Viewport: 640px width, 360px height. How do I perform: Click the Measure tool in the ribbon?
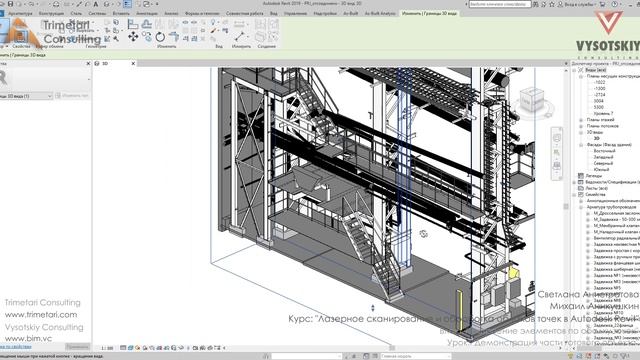coord(240,37)
